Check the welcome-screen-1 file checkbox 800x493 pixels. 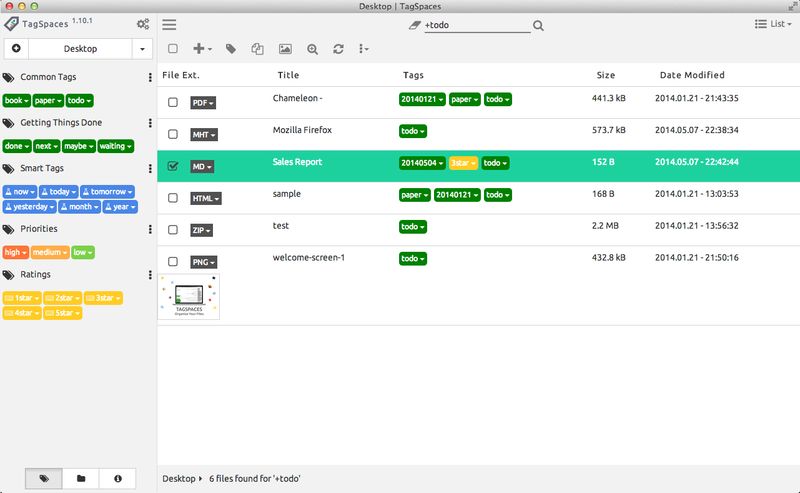pos(173,261)
